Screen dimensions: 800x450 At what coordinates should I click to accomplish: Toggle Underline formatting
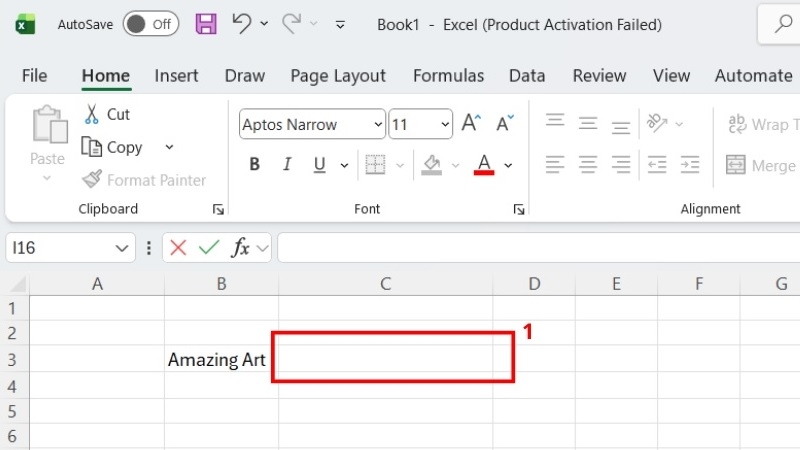pos(319,164)
